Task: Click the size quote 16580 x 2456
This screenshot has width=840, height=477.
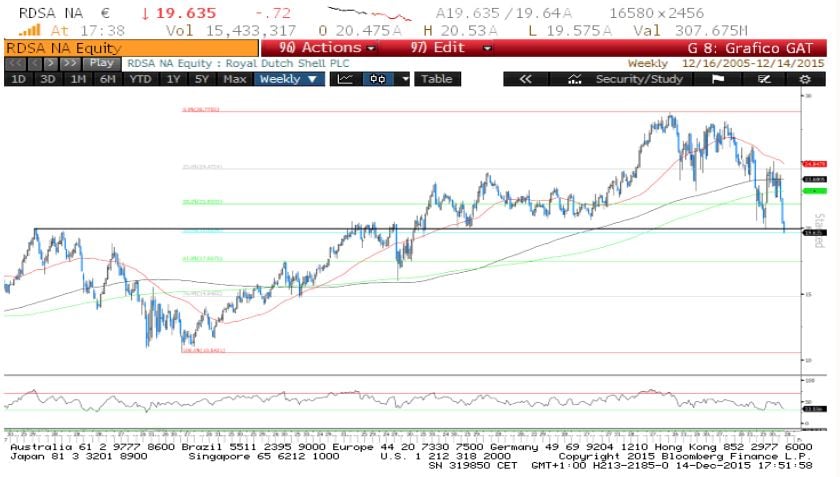Action: [657, 13]
